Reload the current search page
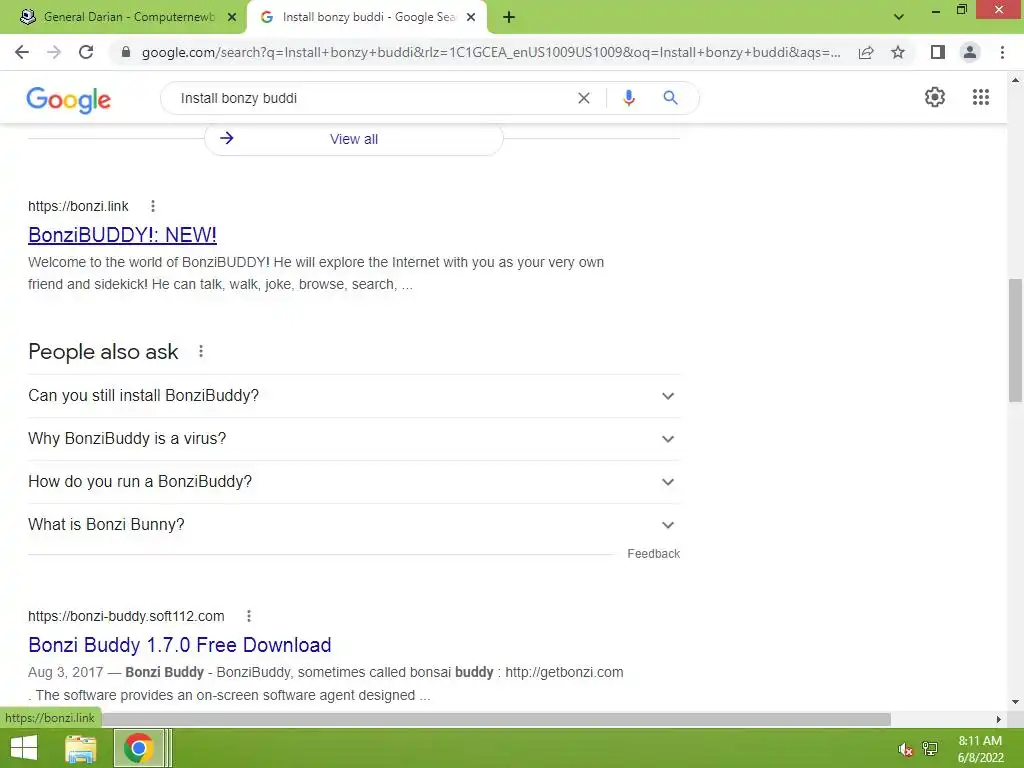The height and width of the screenshot is (768, 1024). pyautogui.click(x=86, y=52)
